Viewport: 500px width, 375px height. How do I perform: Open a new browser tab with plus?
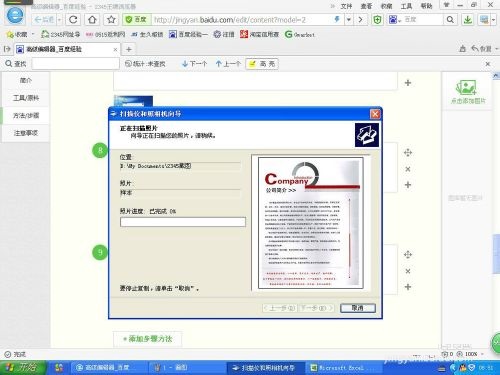pos(129,49)
